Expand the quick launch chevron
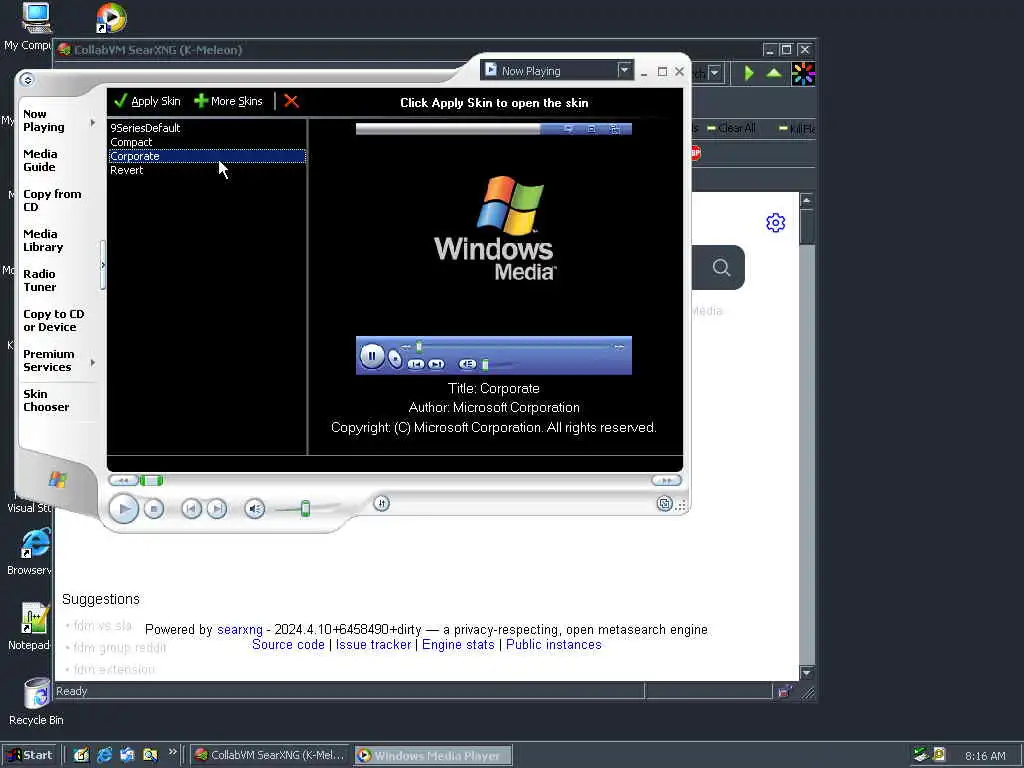Viewport: 1024px width, 768px height. coord(172,752)
